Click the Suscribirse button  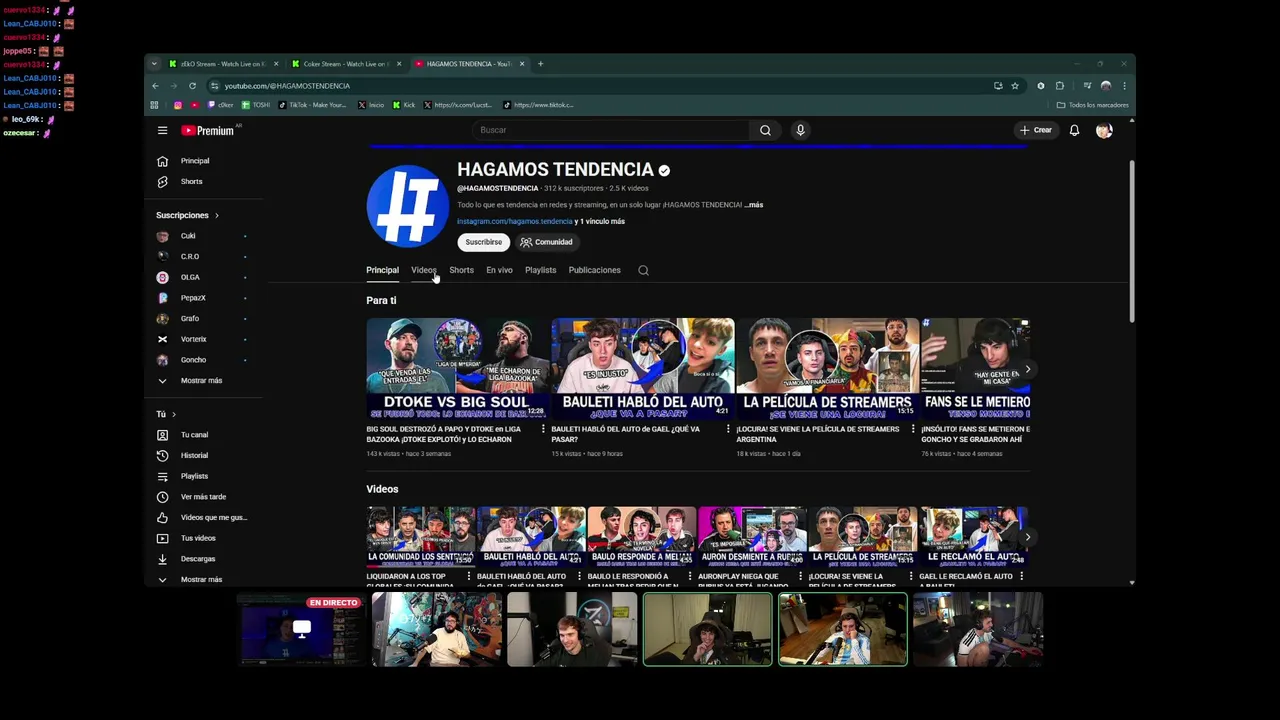[483, 242]
